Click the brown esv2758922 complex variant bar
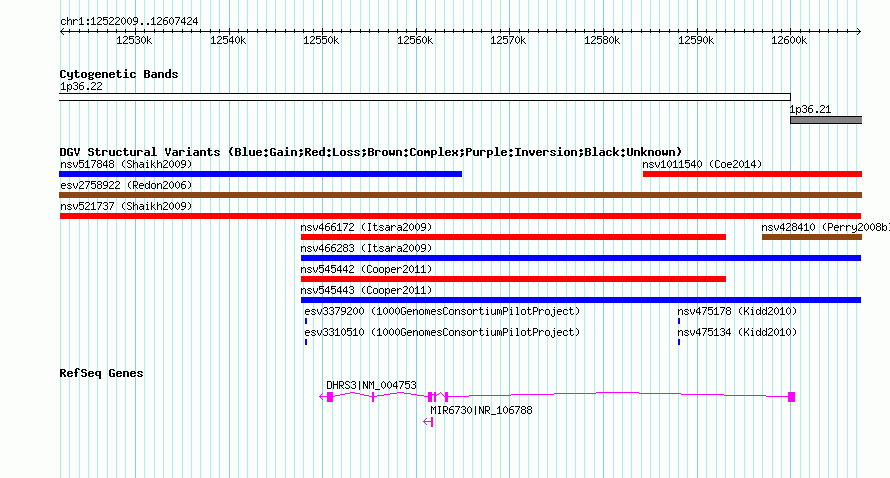The width and height of the screenshot is (890, 478). click(461, 195)
